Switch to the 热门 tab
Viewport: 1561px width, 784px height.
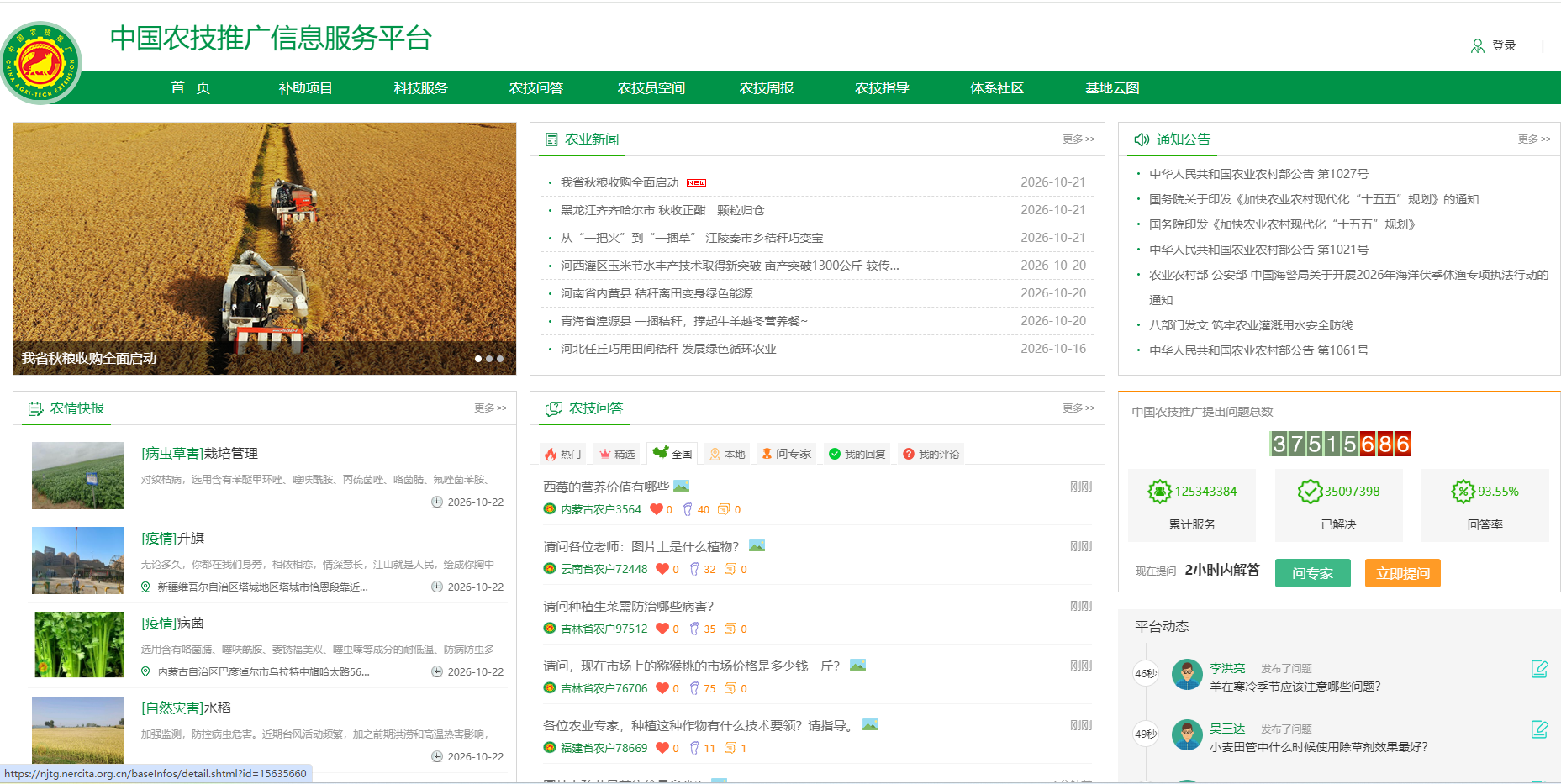click(562, 454)
